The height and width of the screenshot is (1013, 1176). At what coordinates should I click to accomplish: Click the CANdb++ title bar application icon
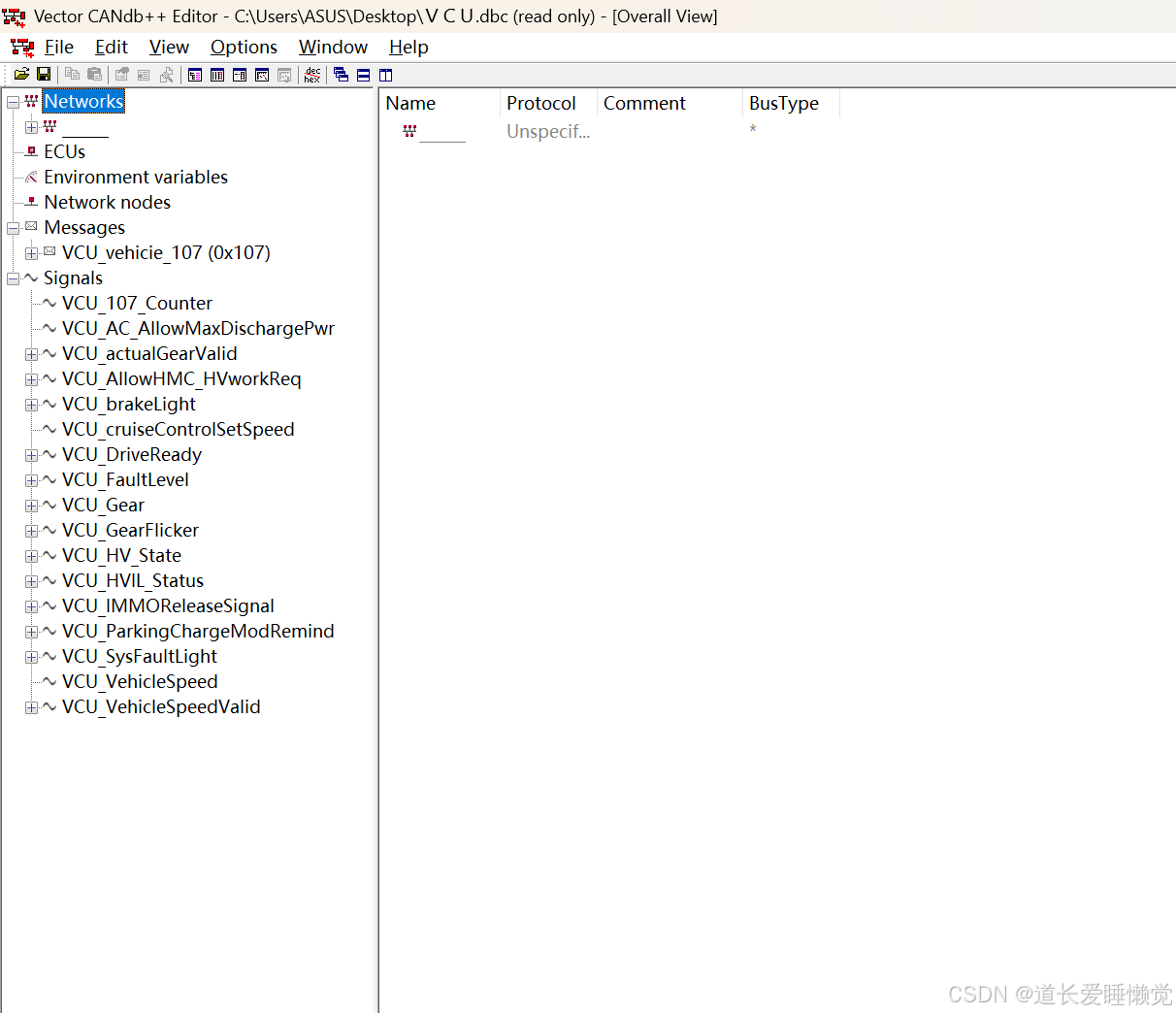pyautogui.click(x=14, y=16)
